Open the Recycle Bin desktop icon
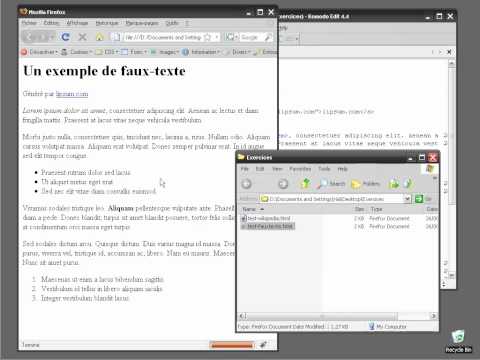This screenshot has width=480, height=360. (x=459, y=341)
